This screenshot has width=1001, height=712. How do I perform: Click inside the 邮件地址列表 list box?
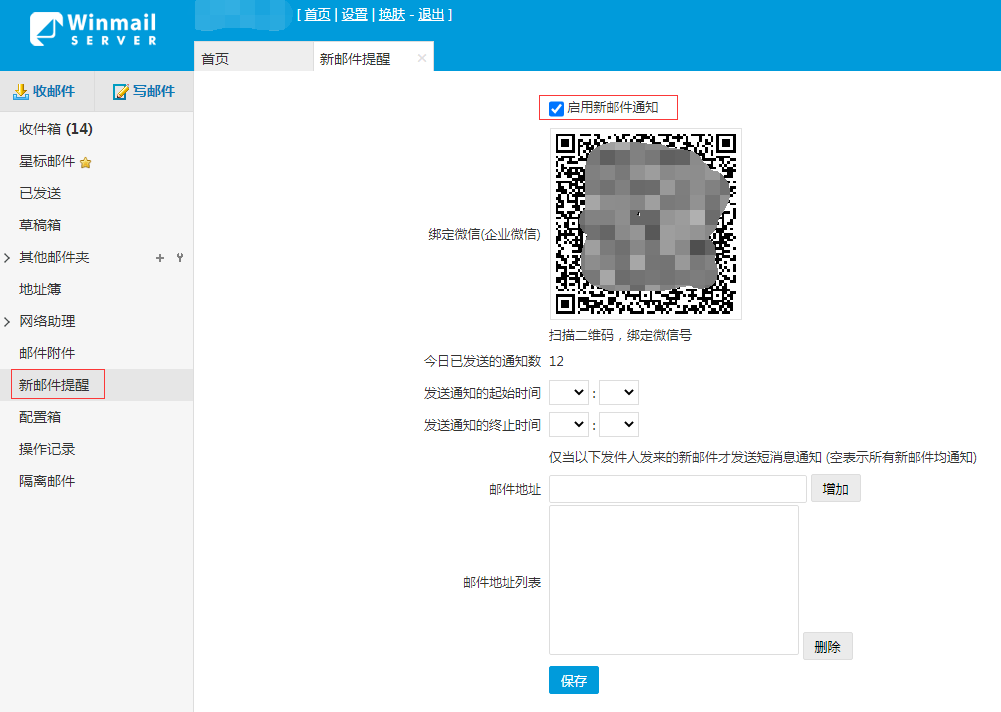674,580
